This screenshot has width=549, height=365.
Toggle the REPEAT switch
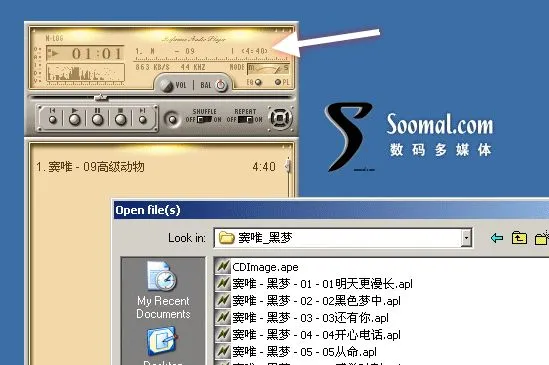coord(245,120)
